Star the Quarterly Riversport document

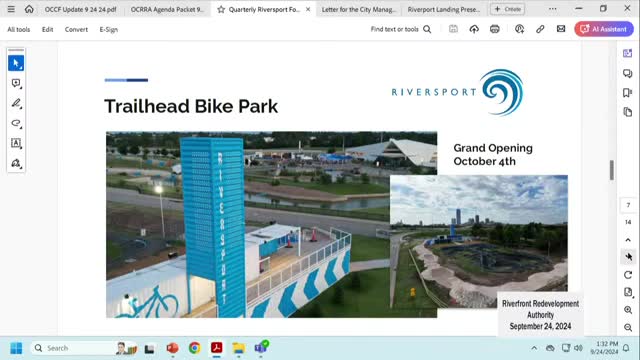point(221,9)
